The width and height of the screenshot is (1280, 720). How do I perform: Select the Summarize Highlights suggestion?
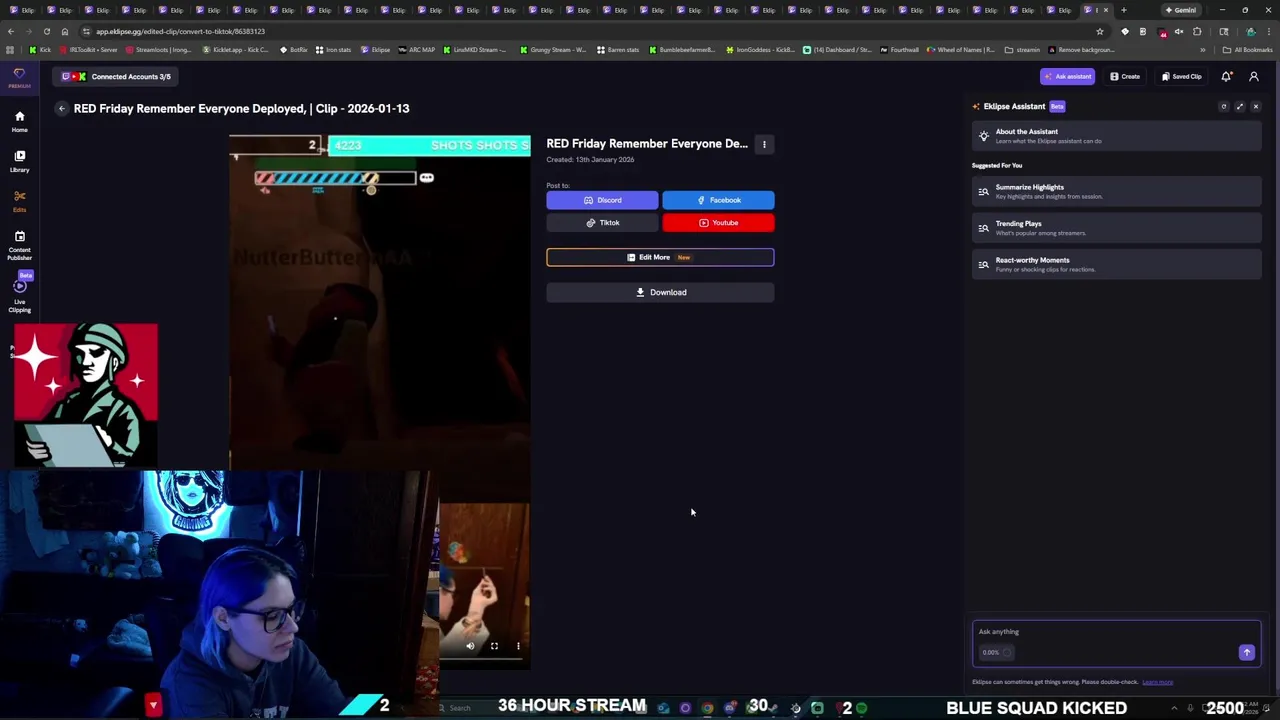click(x=1116, y=191)
